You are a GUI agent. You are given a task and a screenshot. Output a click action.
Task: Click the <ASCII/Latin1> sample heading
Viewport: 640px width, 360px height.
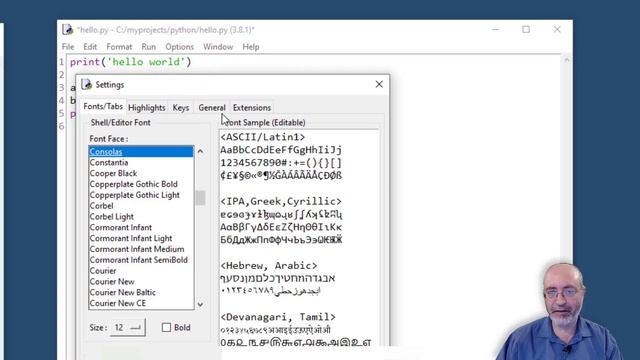tap(263, 137)
